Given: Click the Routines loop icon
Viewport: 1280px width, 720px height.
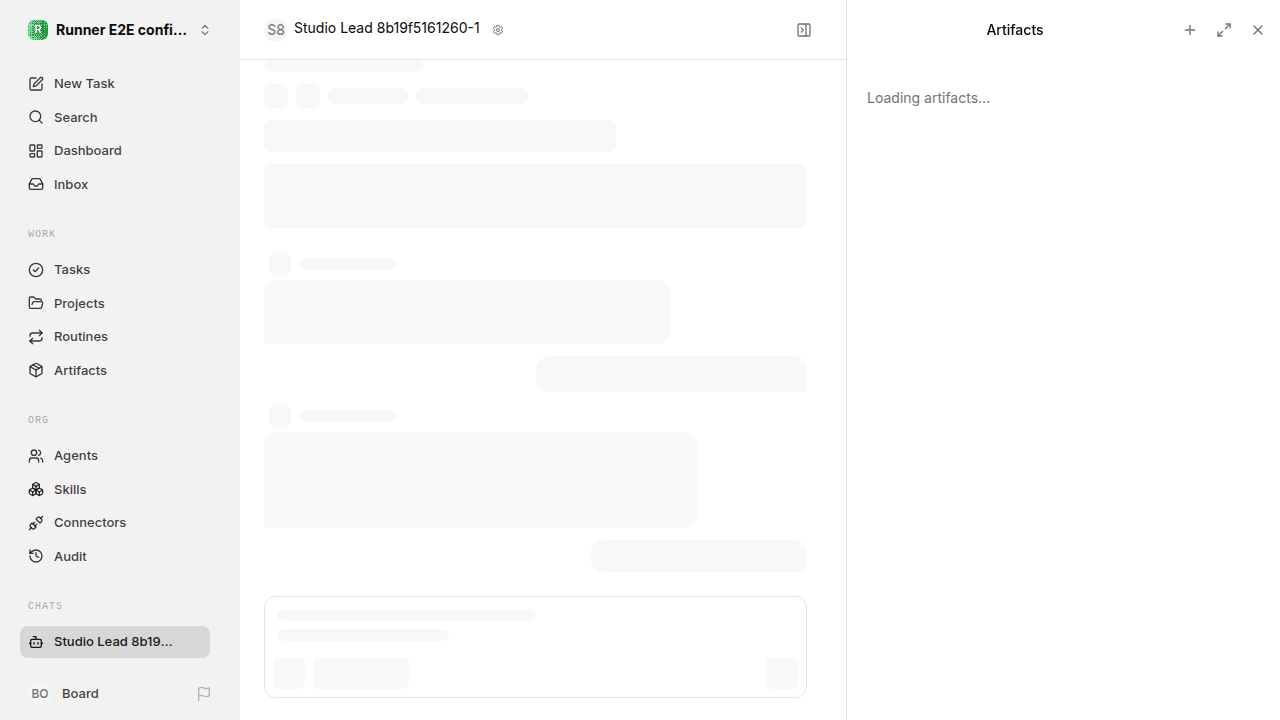Looking at the screenshot, I should (36, 337).
